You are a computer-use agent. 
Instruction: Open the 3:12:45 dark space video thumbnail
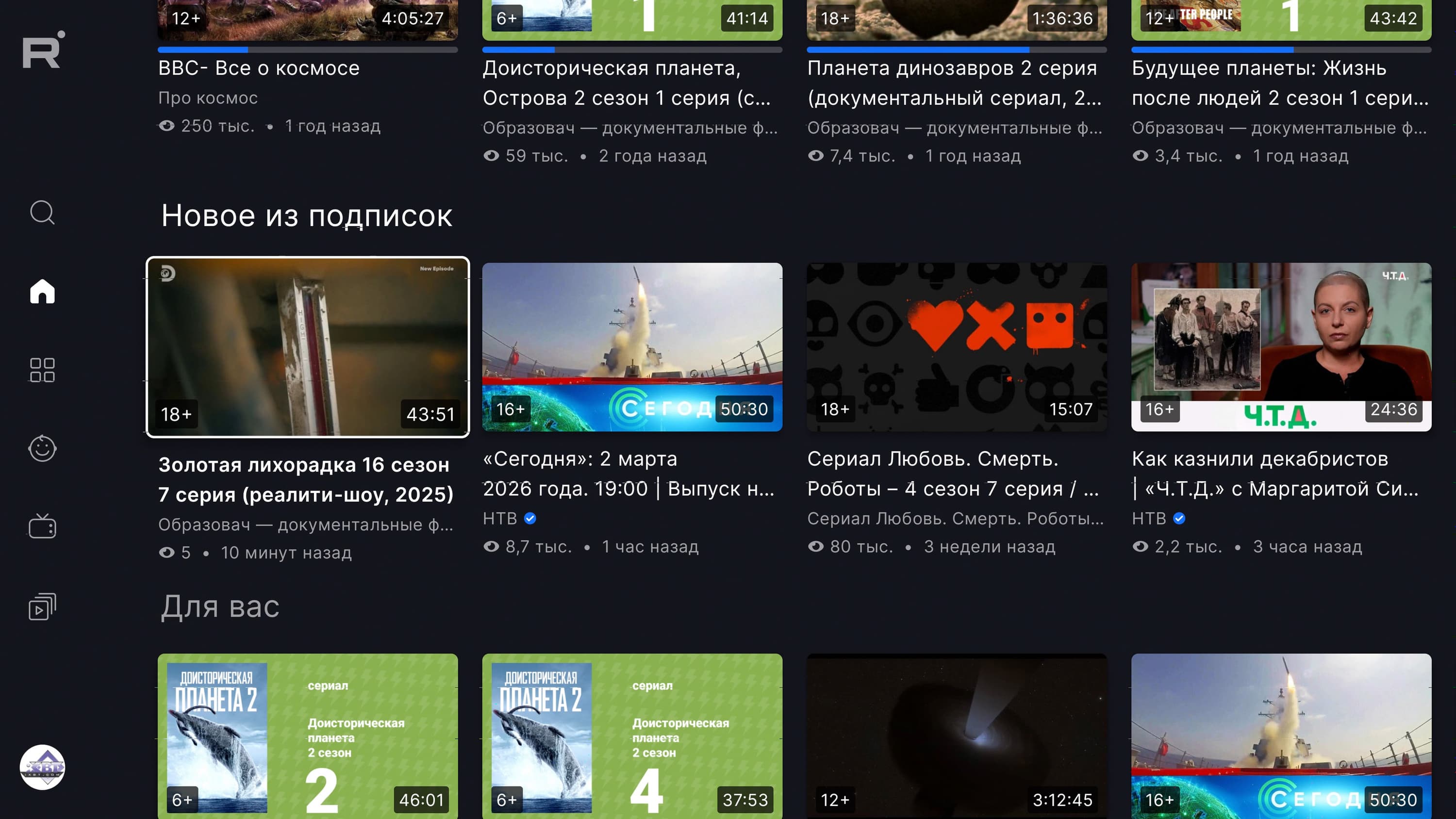click(x=956, y=735)
